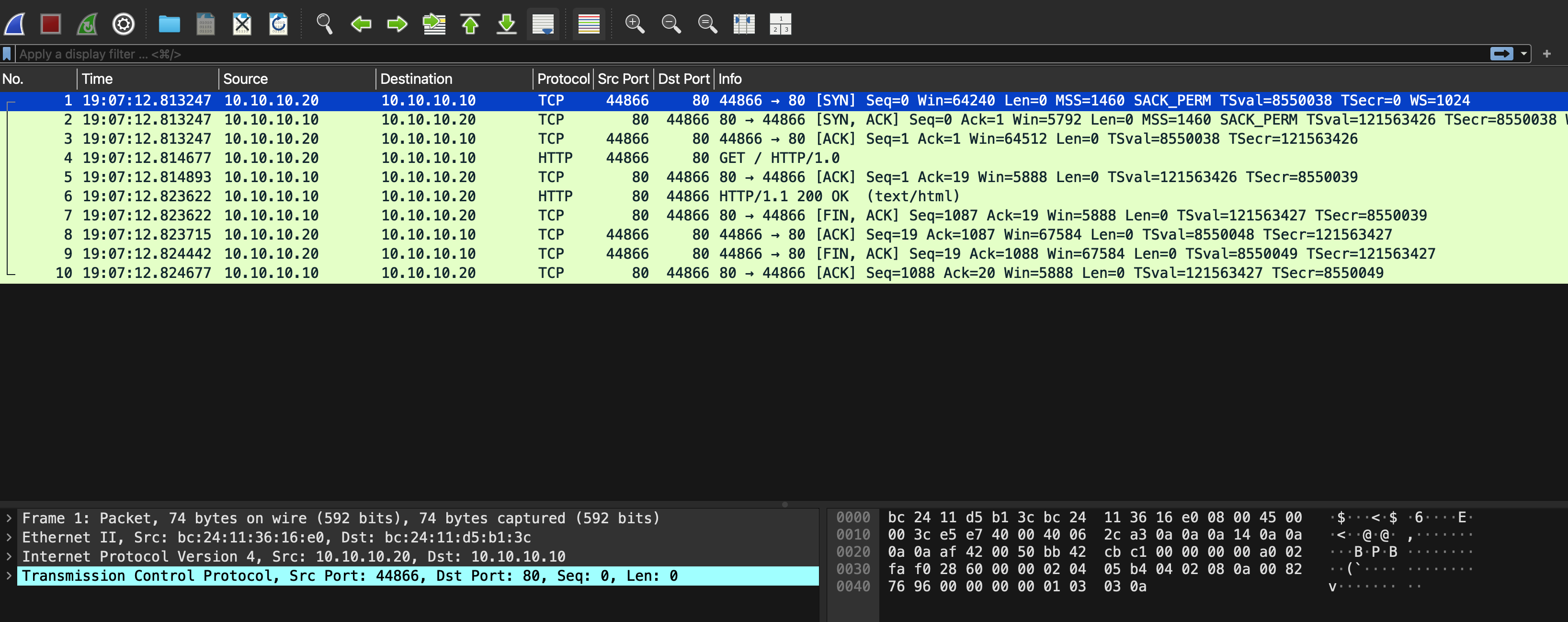The height and width of the screenshot is (622, 1568).
Task: Click time 19:07:12.824442 in packet 9
Action: (x=147, y=254)
